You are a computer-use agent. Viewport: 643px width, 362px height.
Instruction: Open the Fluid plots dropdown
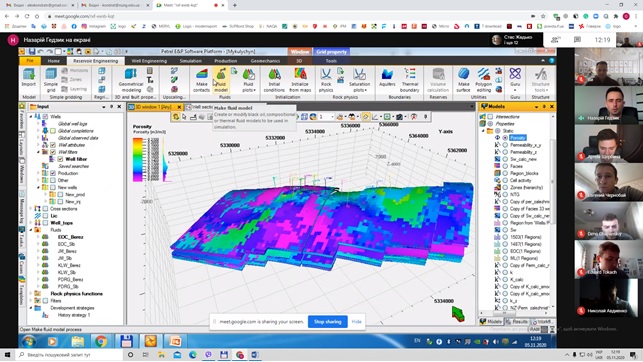pyautogui.click(x=249, y=80)
